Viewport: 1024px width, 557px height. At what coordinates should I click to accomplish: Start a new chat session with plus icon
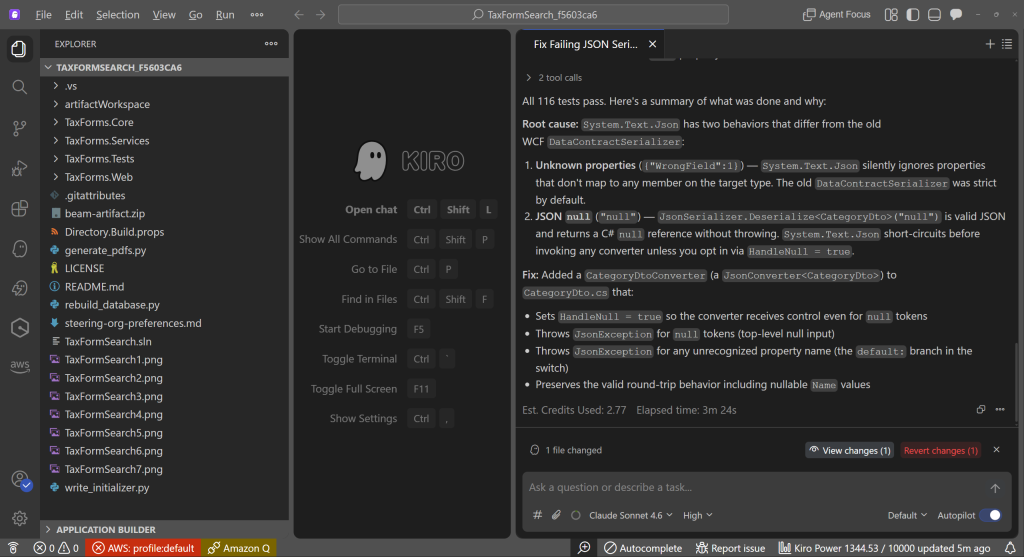tap(990, 44)
